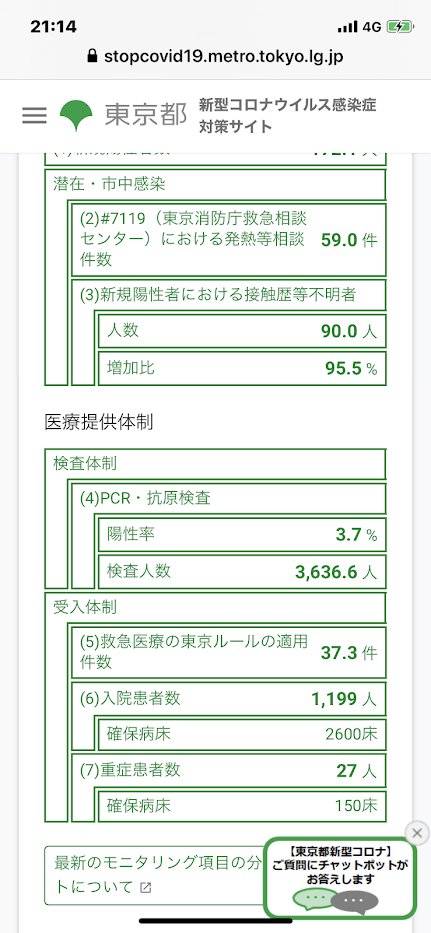Tap the signal strength bars icon

click(x=347, y=27)
